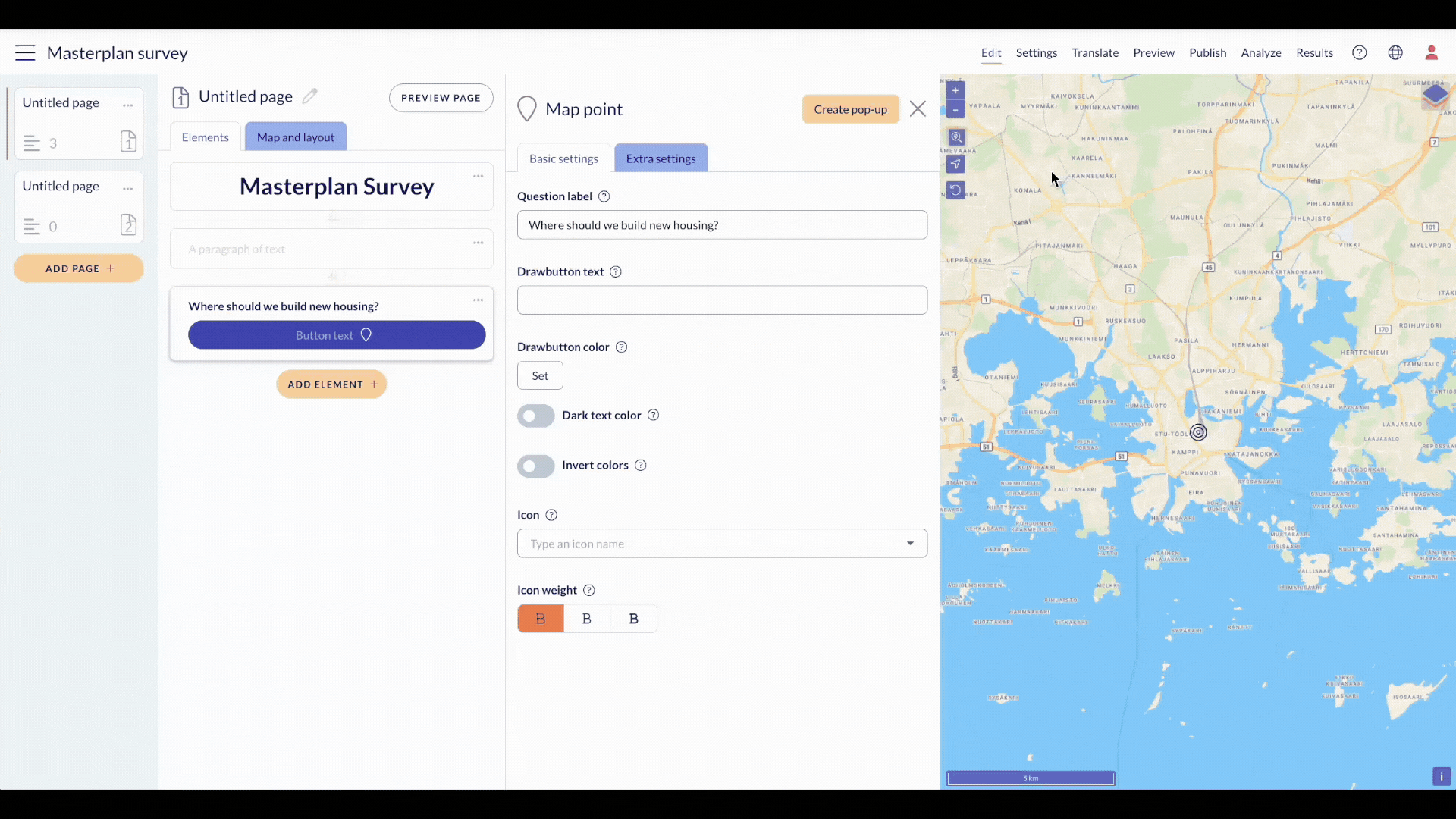Edit the page title with the pencil icon
1456x819 pixels.
tap(309, 96)
